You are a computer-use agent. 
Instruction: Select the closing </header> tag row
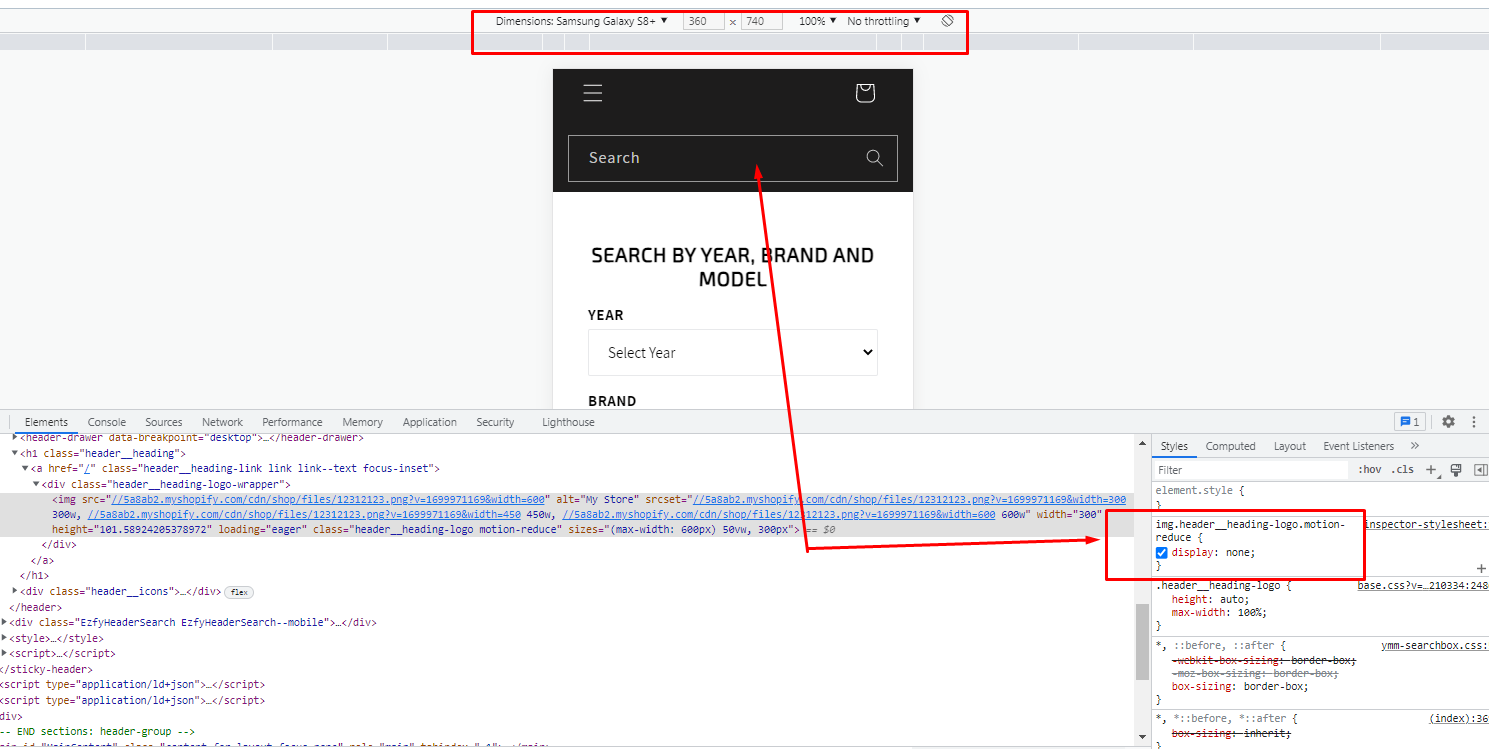[x=36, y=607]
